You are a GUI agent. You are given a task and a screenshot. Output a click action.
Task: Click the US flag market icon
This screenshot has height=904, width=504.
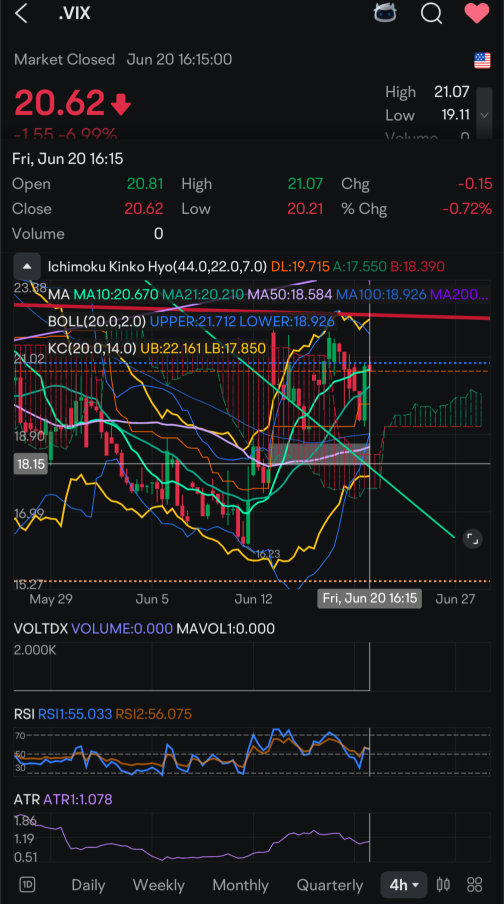pyautogui.click(x=482, y=60)
